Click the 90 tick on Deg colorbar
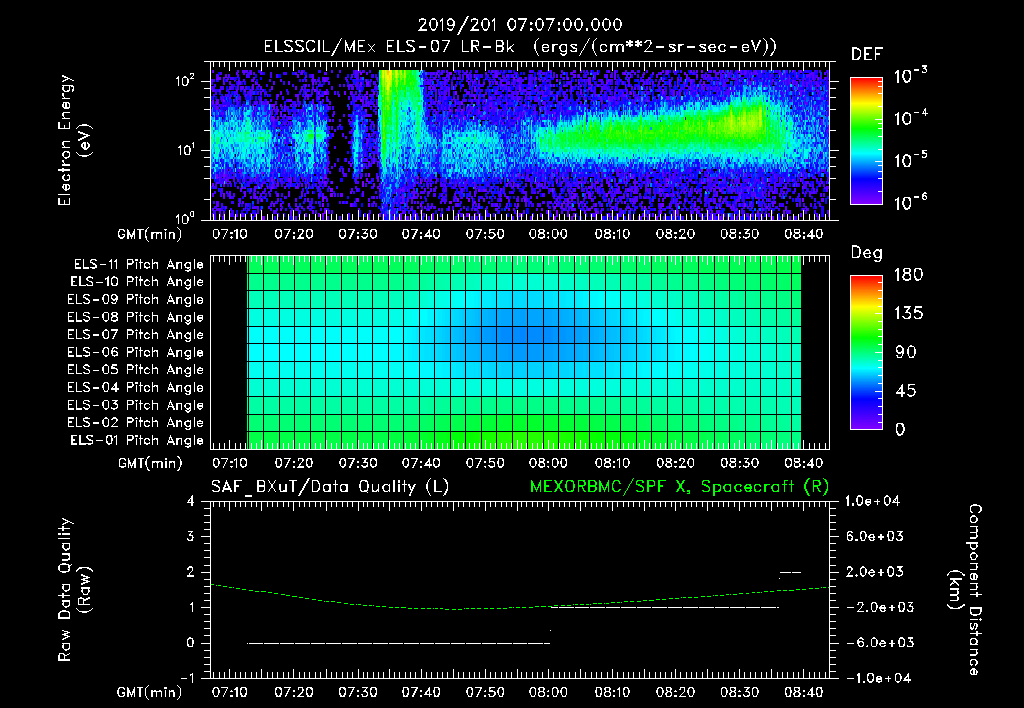This screenshot has width=1024, height=708. pyautogui.click(x=906, y=353)
